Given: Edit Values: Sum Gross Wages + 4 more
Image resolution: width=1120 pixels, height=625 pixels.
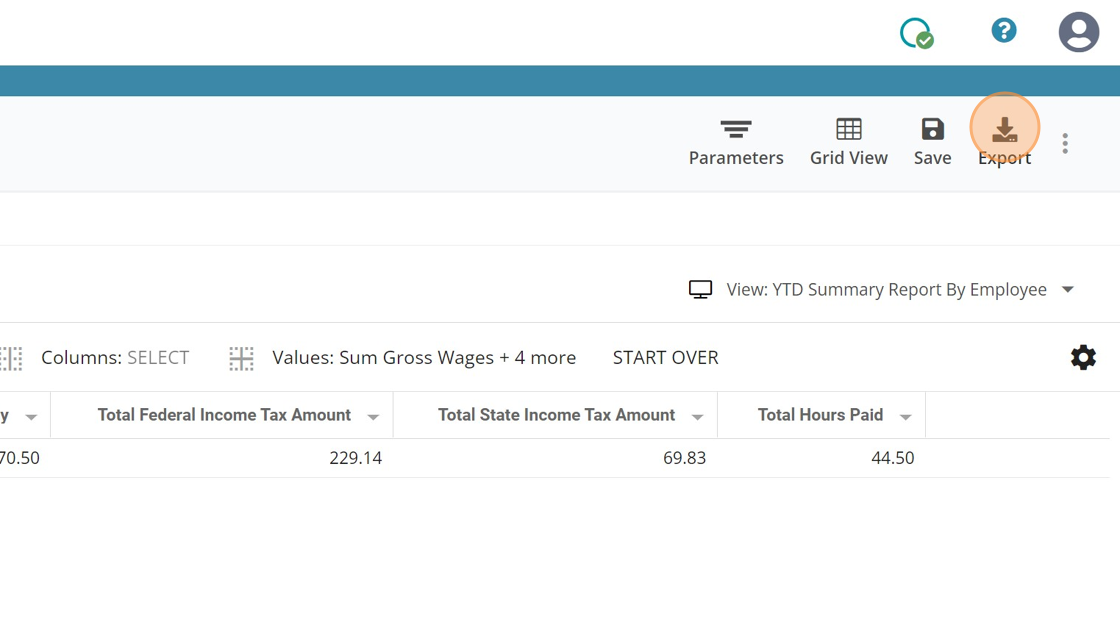Looking at the screenshot, I should point(424,358).
